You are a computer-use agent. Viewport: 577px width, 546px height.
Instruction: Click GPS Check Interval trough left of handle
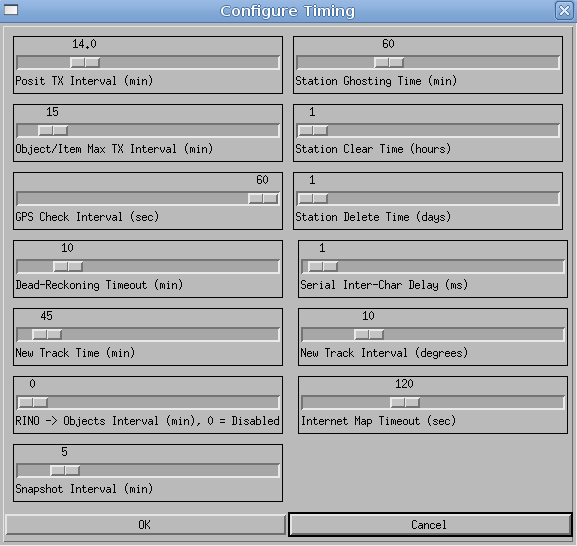tap(133, 199)
